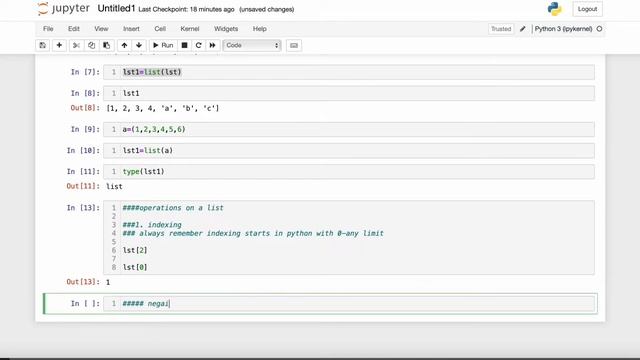Click the Trusted notebook button
The width and height of the screenshot is (640, 360).
tap(501, 29)
